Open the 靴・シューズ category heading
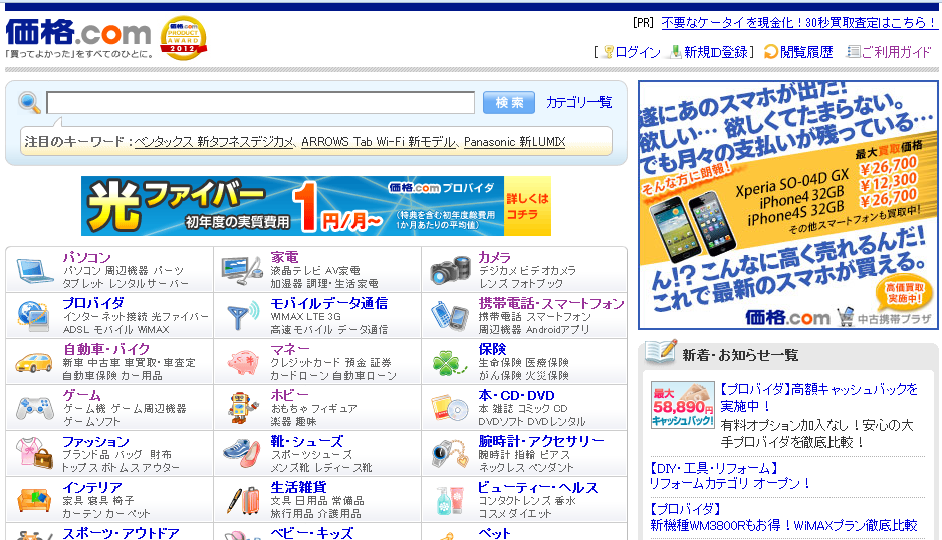Image resolution: width=942 pixels, height=540 pixels. [306, 441]
